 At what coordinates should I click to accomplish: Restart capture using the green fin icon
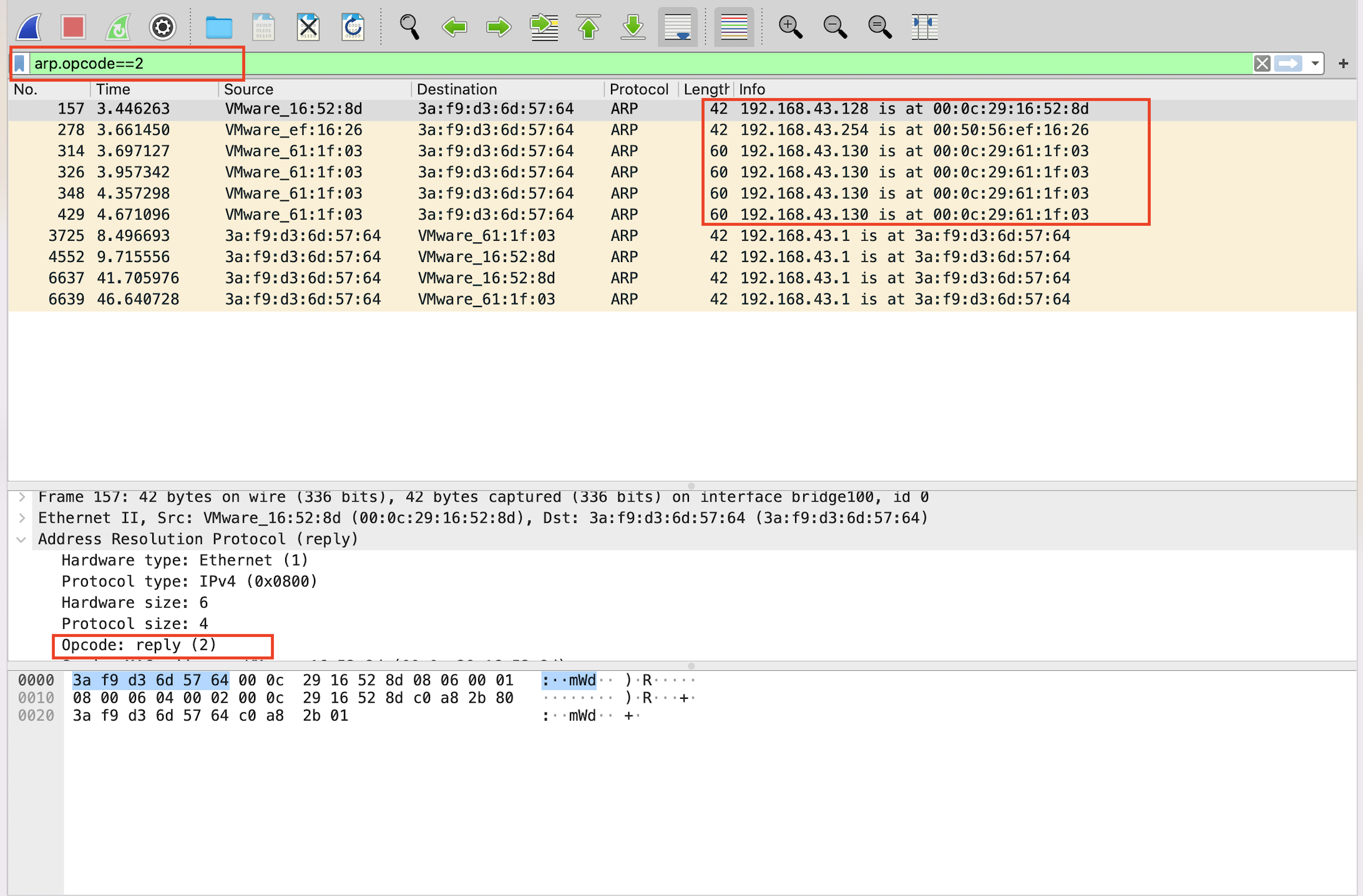pyautogui.click(x=118, y=27)
